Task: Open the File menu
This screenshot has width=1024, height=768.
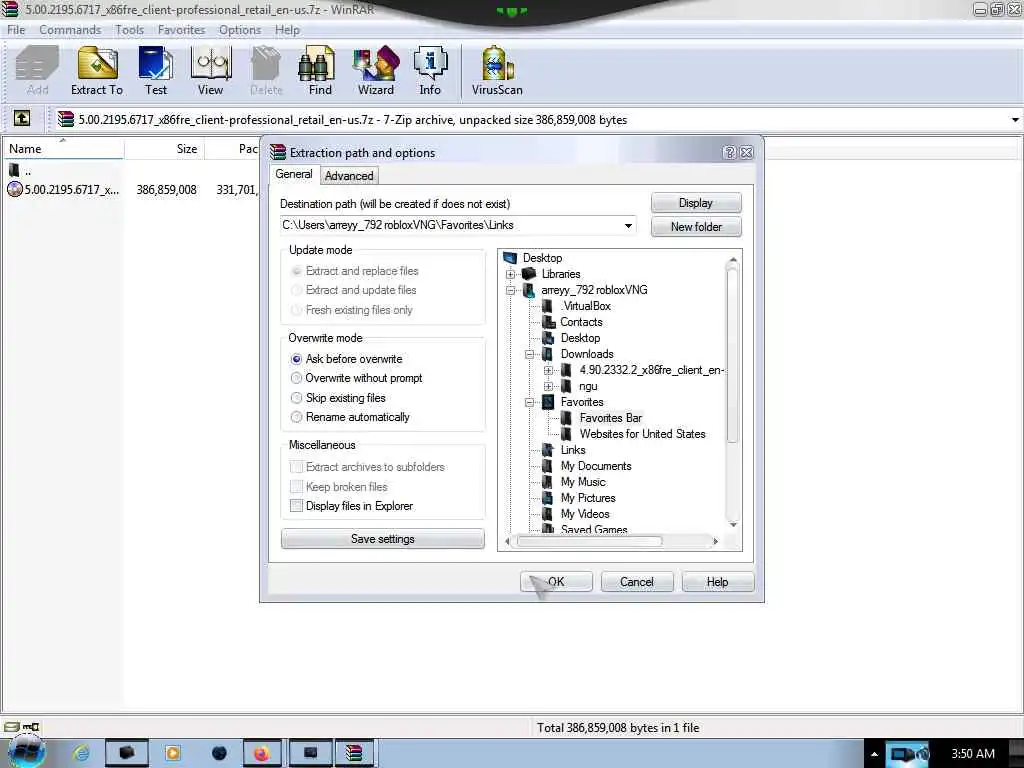Action: [16, 29]
